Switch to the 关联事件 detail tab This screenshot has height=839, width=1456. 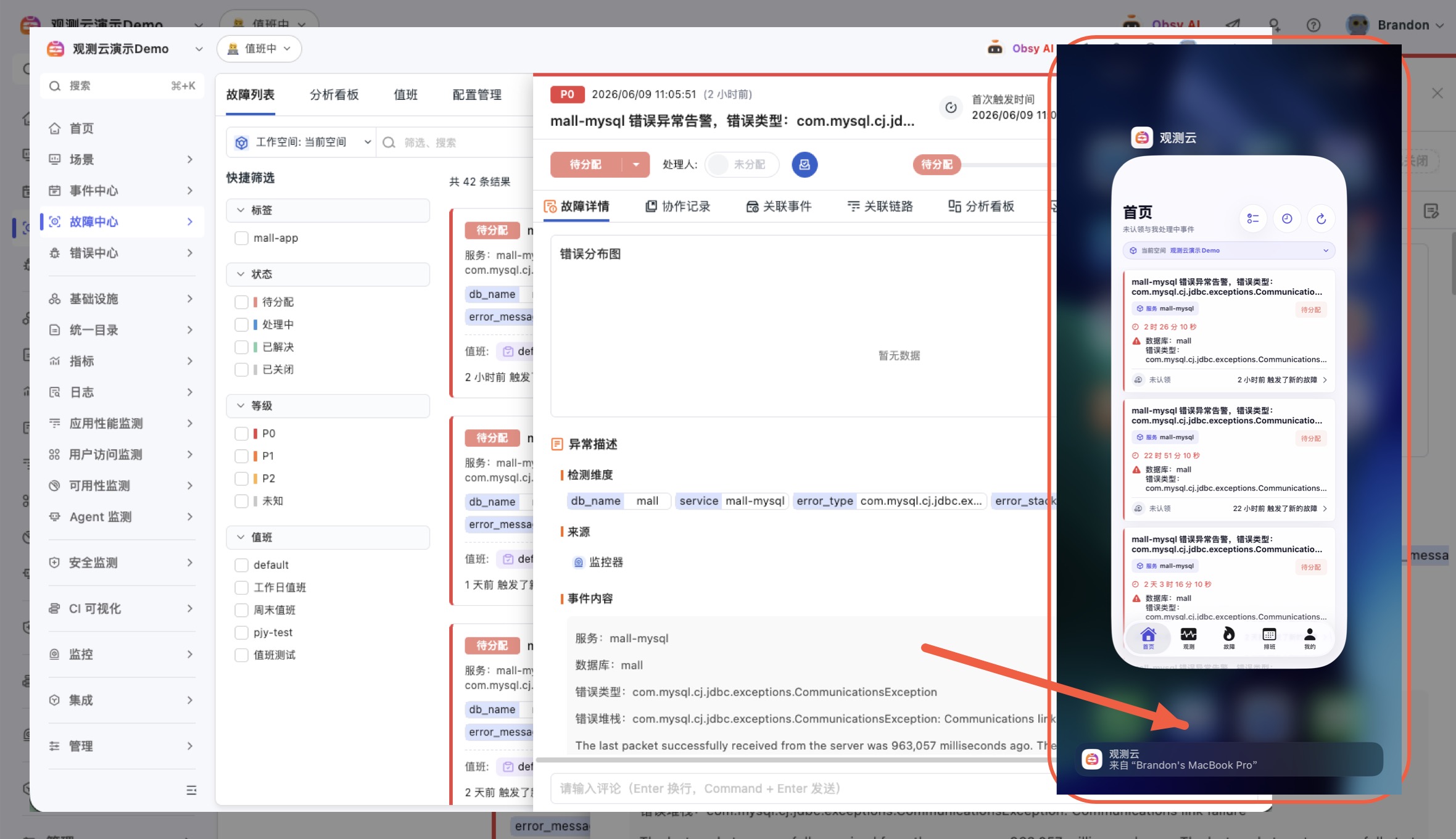[779, 207]
